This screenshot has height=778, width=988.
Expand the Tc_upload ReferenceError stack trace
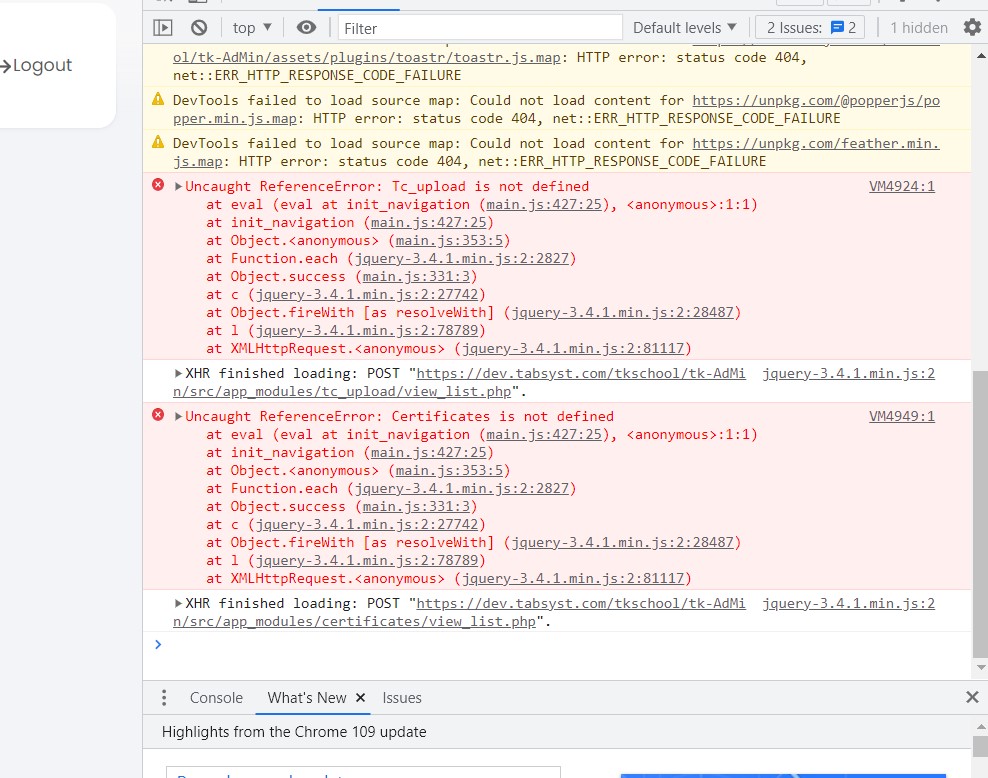coord(179,186)
